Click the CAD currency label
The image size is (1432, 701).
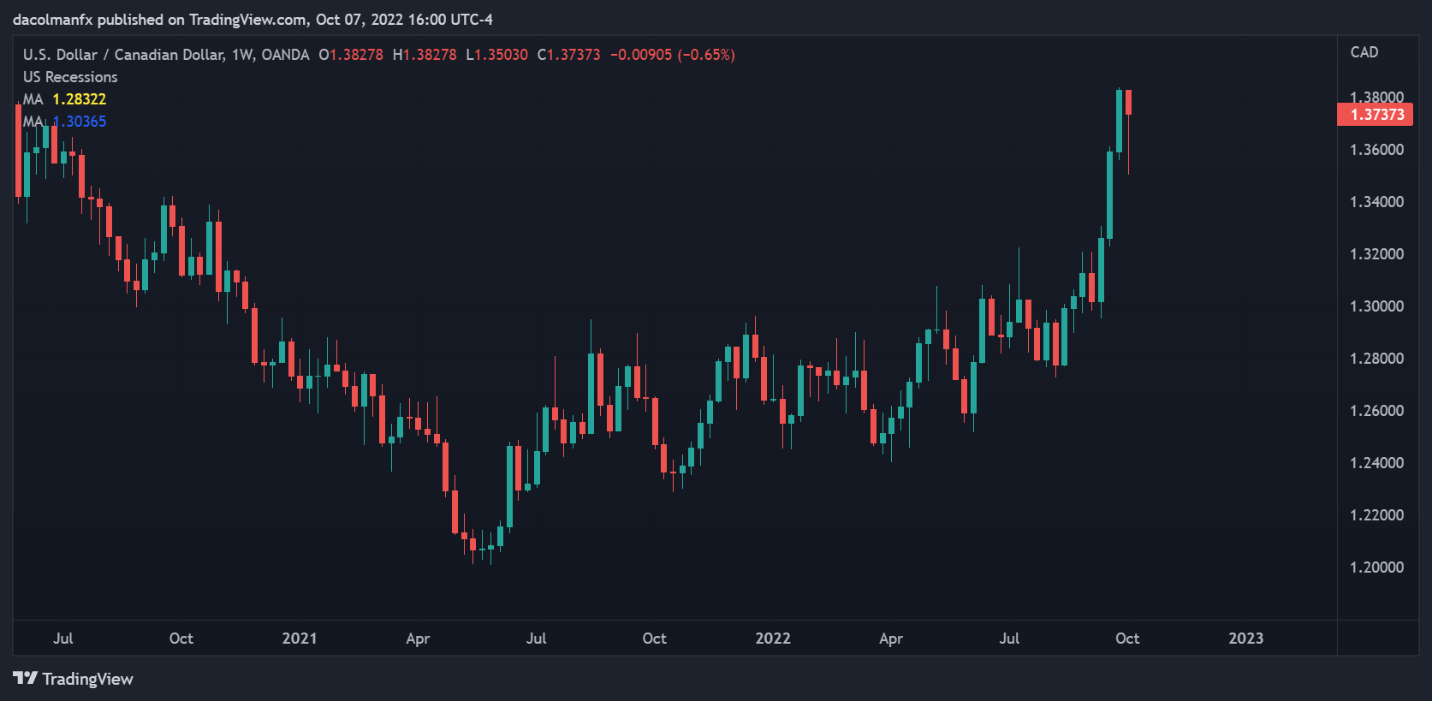pos(1364,51)
